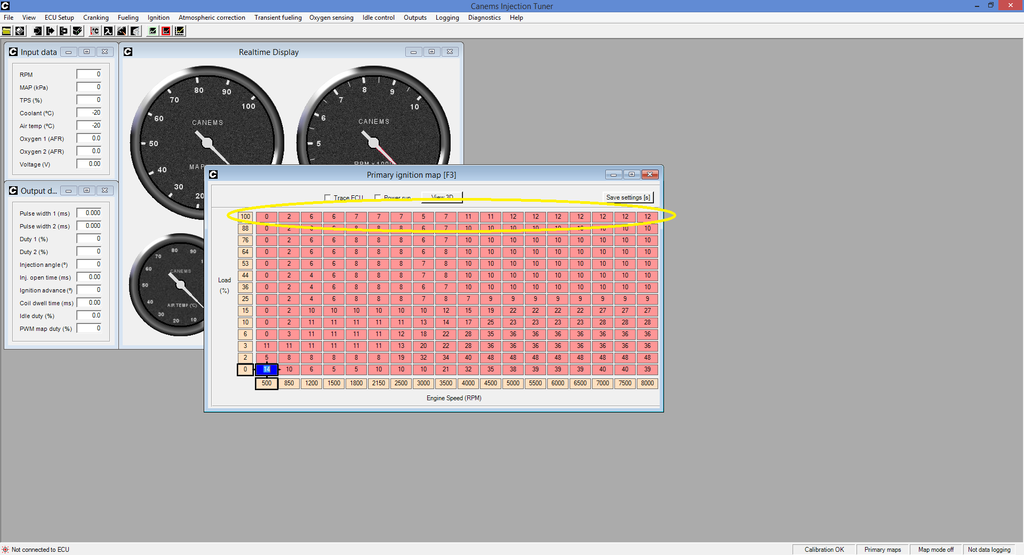Open the File menu
Screen dimensions: 1024x555
pos(8,18)
